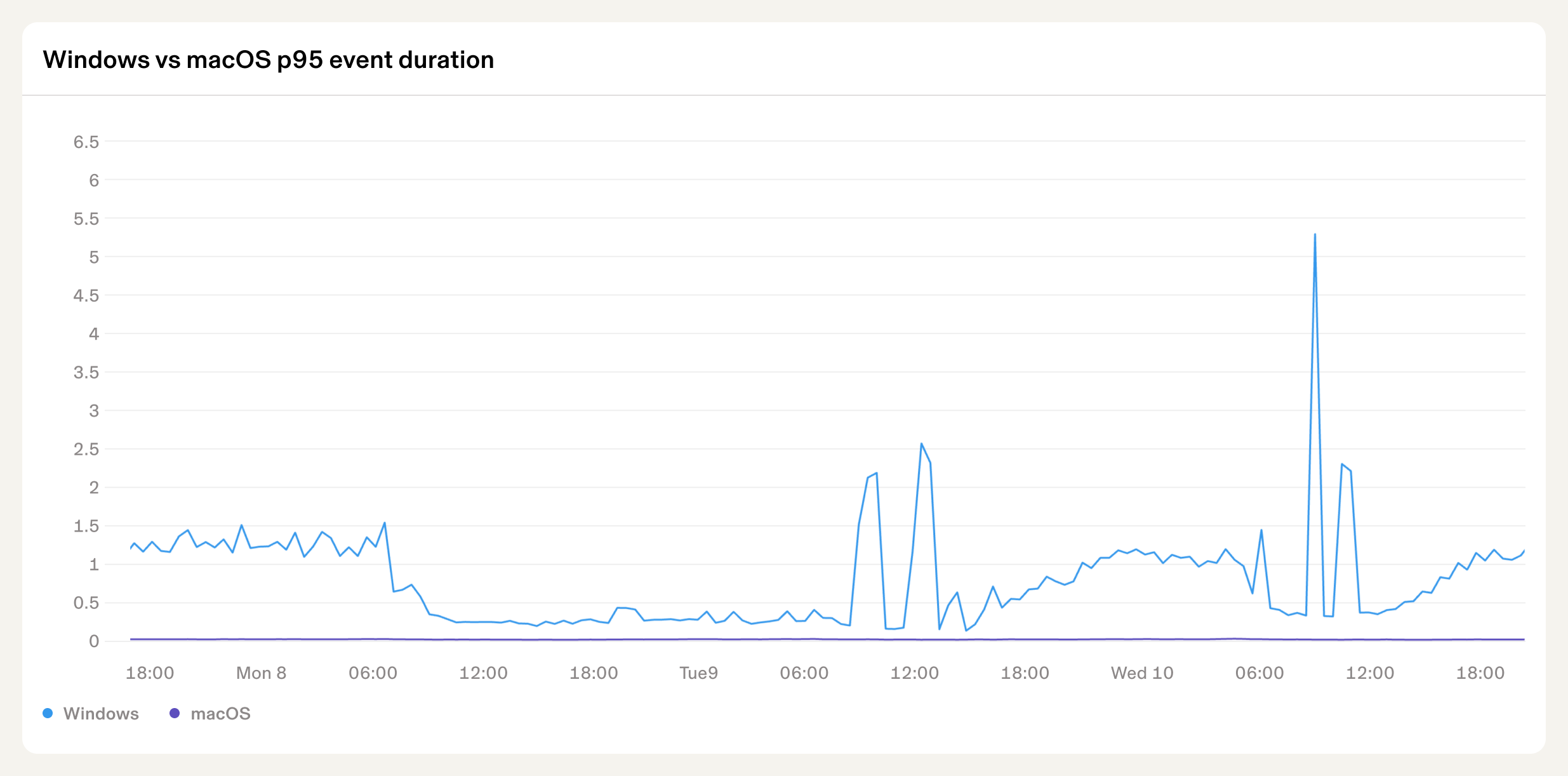Click the Mon 8 x-axis label
Screen dimensions: 1568x776
(x=261, y=673)
